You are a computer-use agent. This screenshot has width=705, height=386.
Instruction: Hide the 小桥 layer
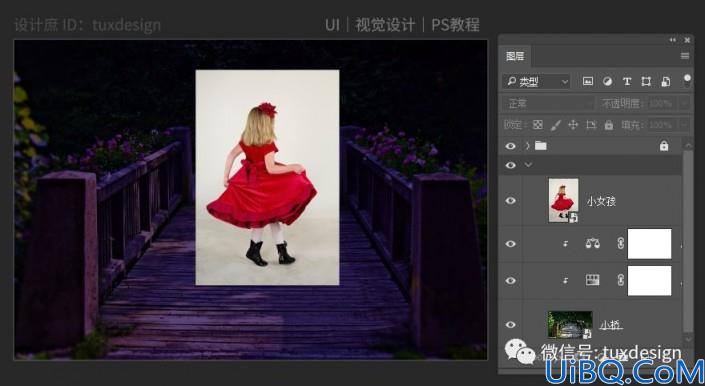(x=510, y=324)
